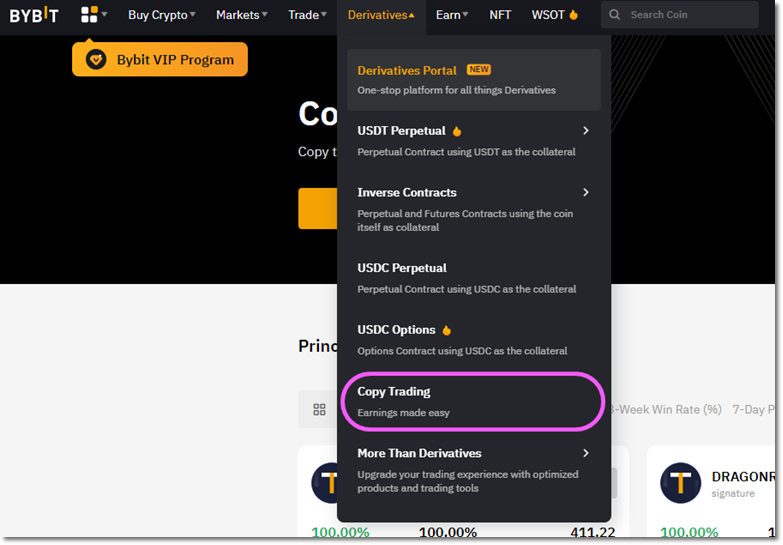
Task: Open the NFT page
Action: (500, 15)
